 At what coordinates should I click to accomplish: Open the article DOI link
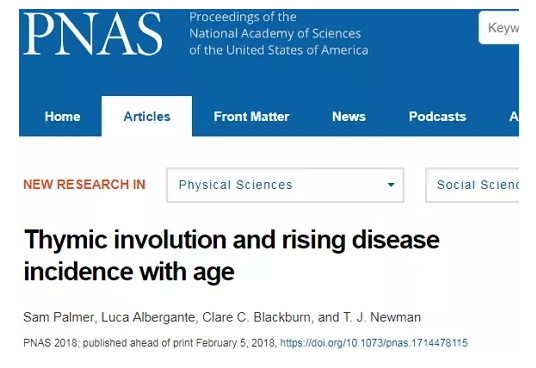pyautogui.click(x=374, y=343)
